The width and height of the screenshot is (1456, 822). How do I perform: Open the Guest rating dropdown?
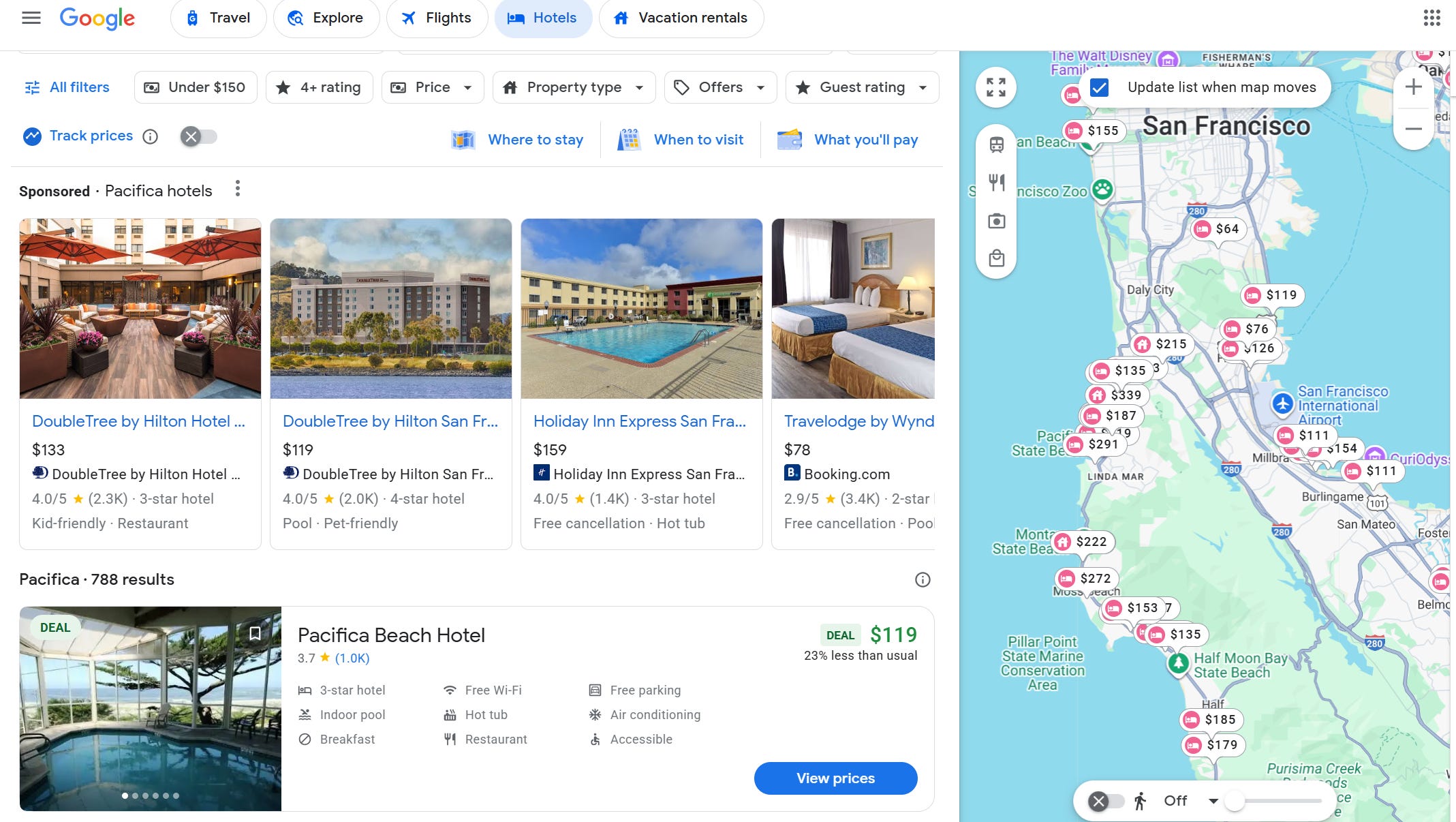862,87
